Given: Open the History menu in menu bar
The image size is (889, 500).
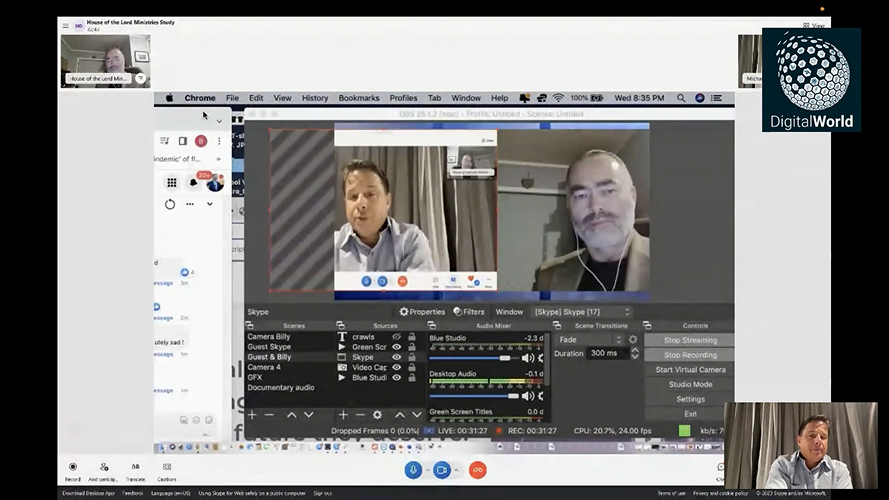Looking at the screenshot, I should pyautogui.click(x=314, y=98).
